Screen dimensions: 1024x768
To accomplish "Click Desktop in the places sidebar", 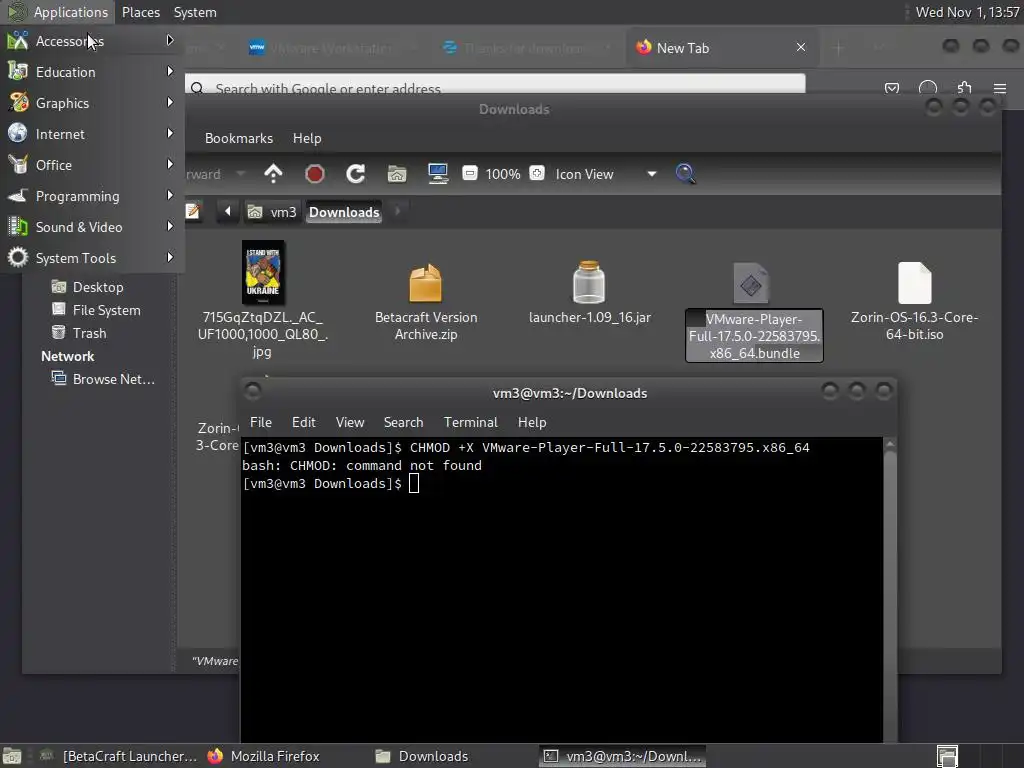I will [98, 287].
